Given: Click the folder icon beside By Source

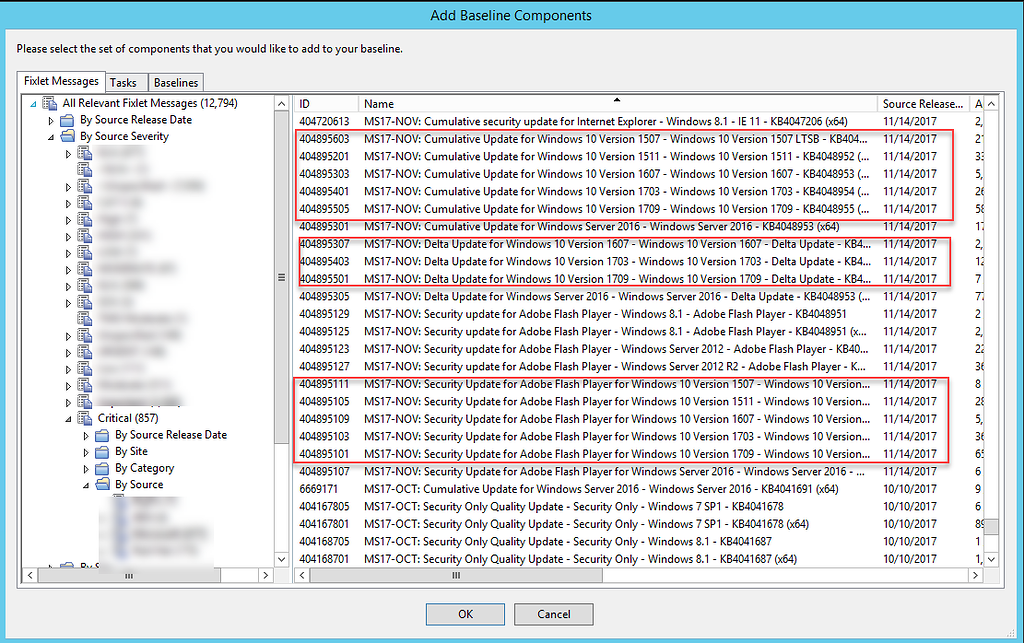Looking at the screenshot, I should click(x=100, y=484).
